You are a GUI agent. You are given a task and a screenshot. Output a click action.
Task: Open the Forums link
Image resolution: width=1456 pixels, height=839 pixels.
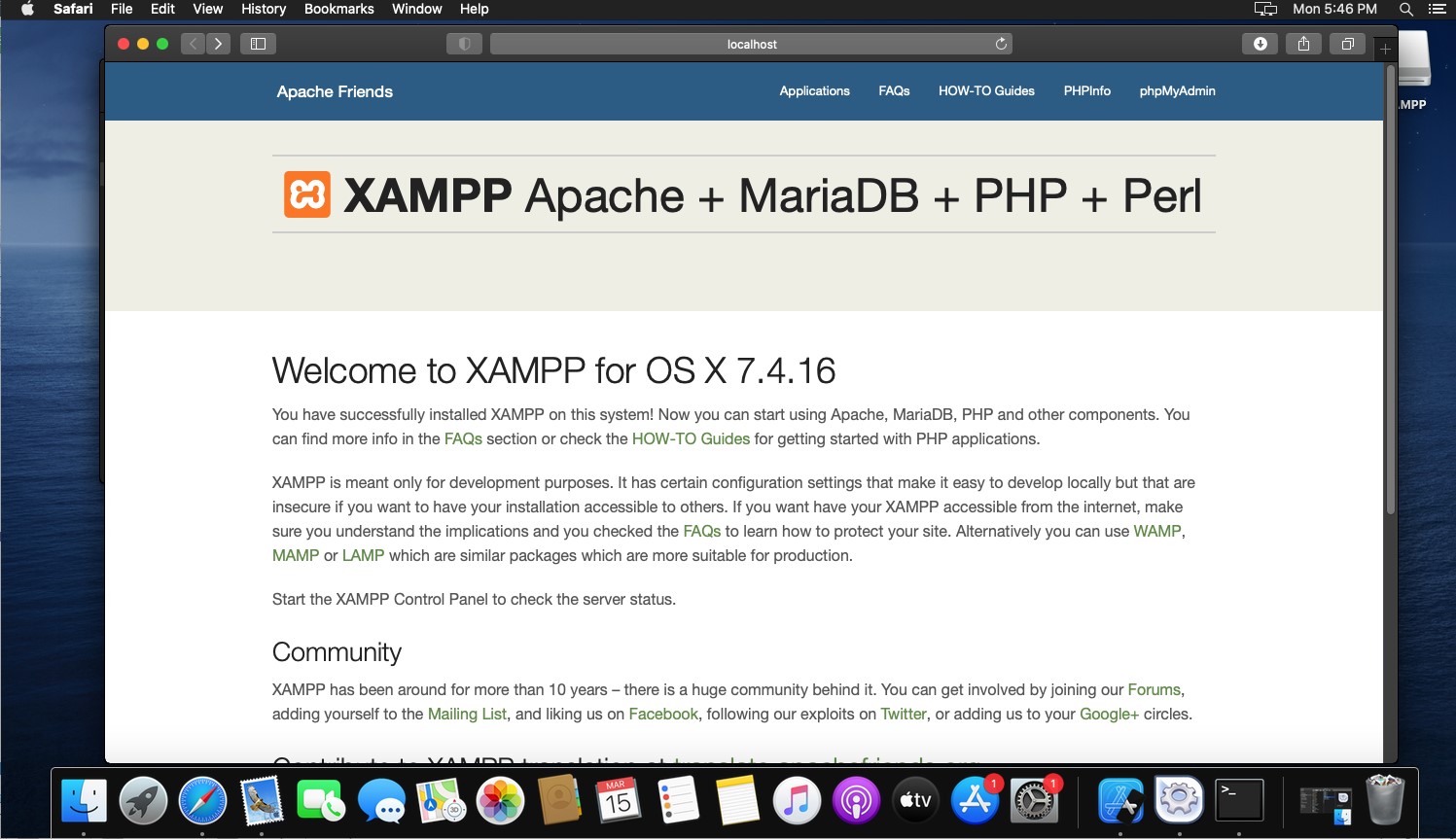(1154, 689)
